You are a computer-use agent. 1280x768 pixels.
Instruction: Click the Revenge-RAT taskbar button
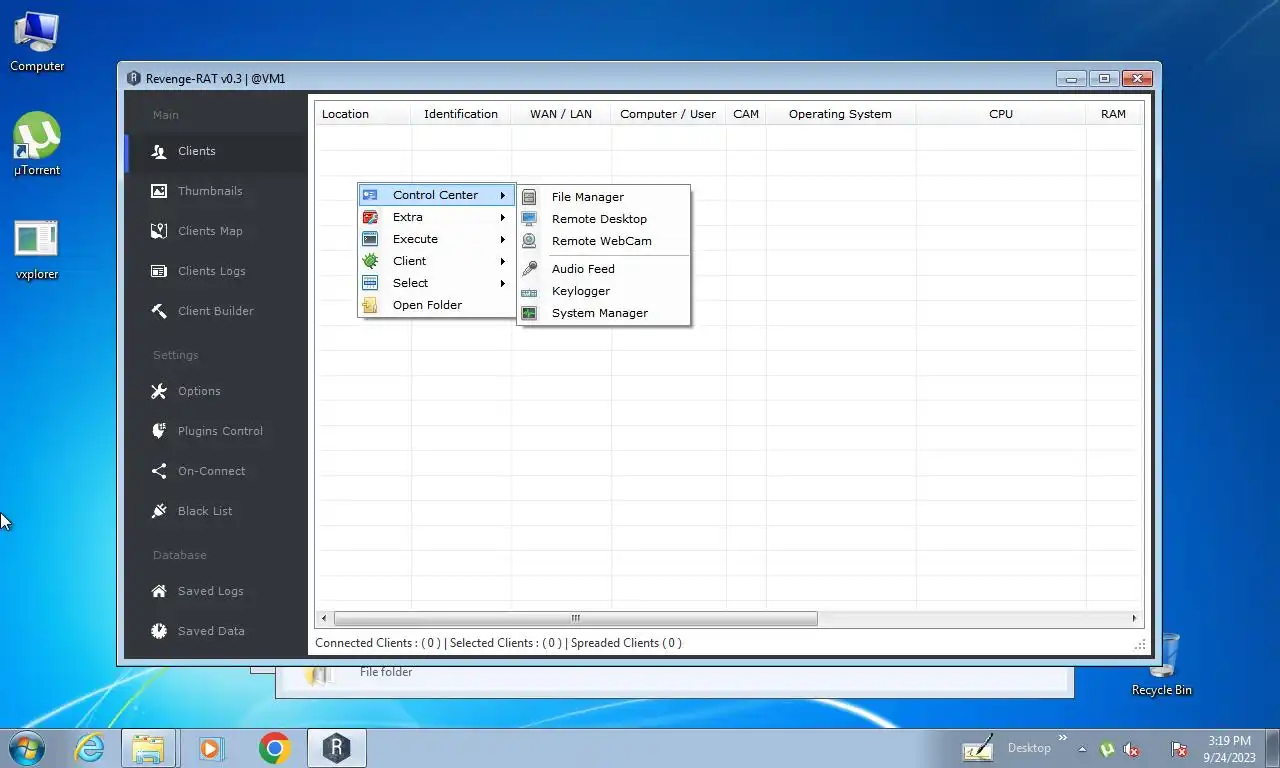click(x=337, y=748)
